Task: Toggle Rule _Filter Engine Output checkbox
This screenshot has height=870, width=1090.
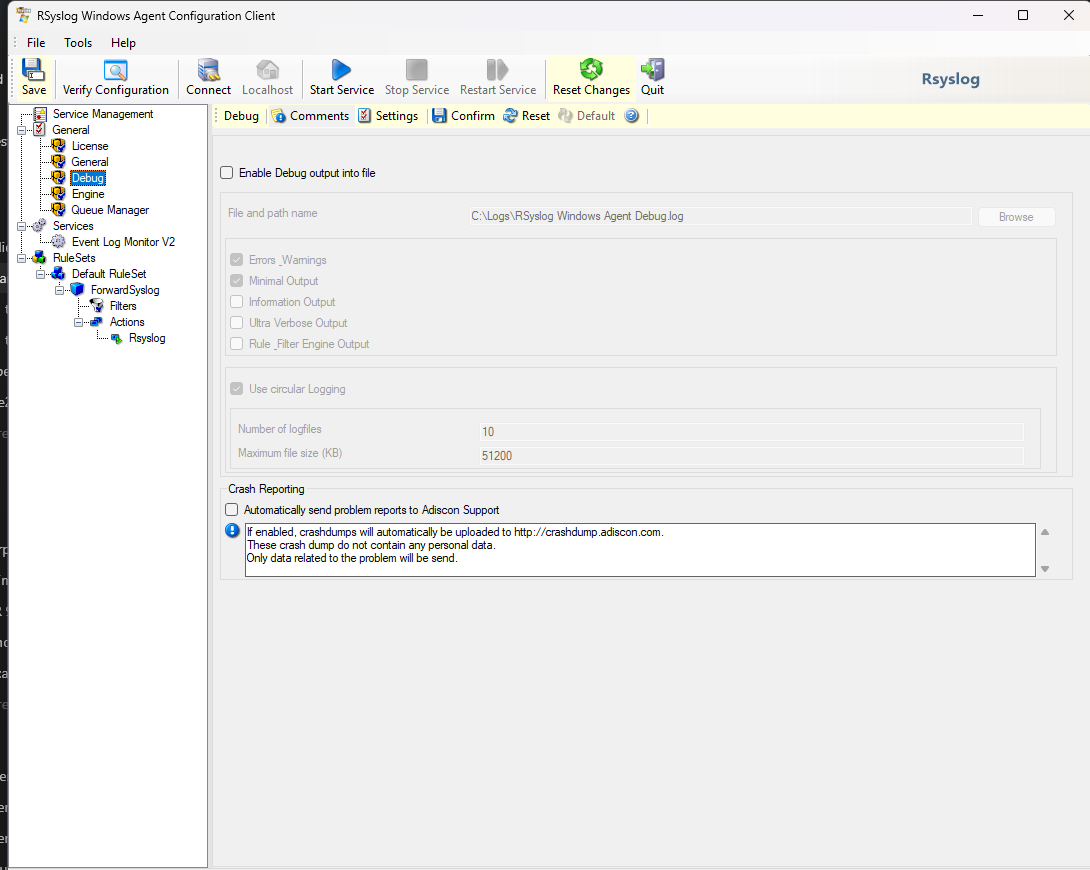Action: [236, 343]
